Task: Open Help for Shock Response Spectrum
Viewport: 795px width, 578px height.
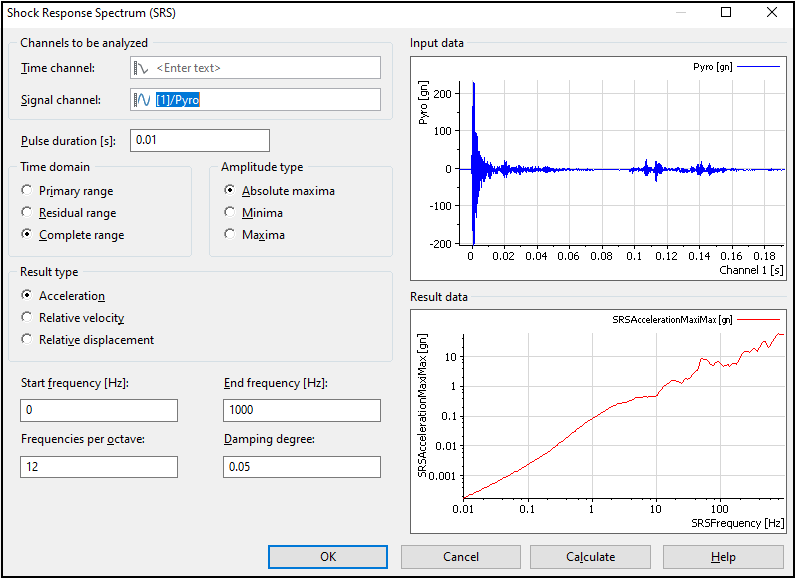Action: [723, 557]
